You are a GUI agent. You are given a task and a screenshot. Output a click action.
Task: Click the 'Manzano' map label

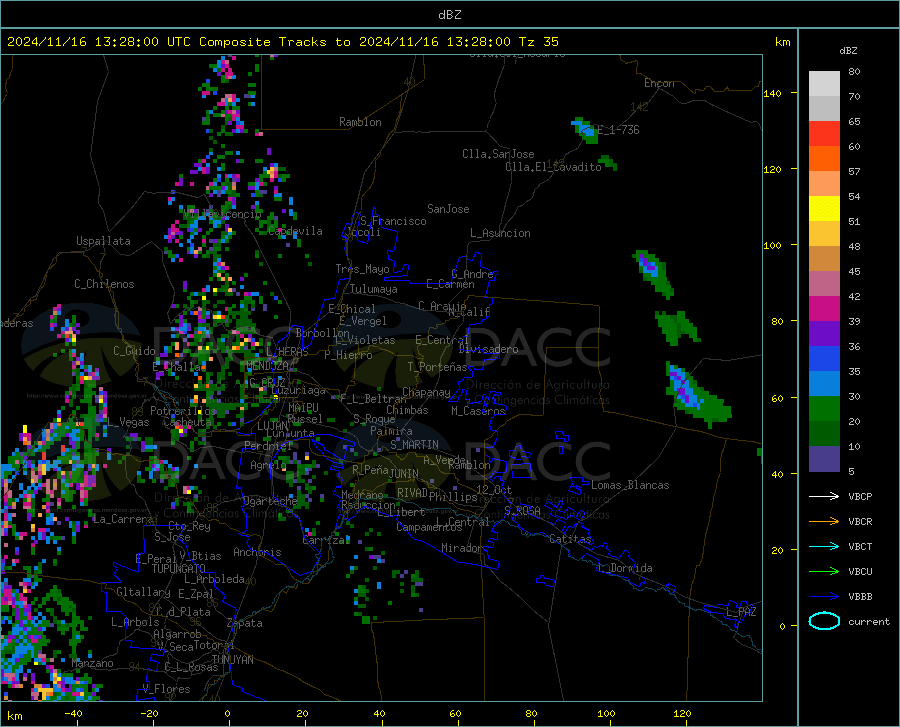pyautogui.click(x=92, y=663)
